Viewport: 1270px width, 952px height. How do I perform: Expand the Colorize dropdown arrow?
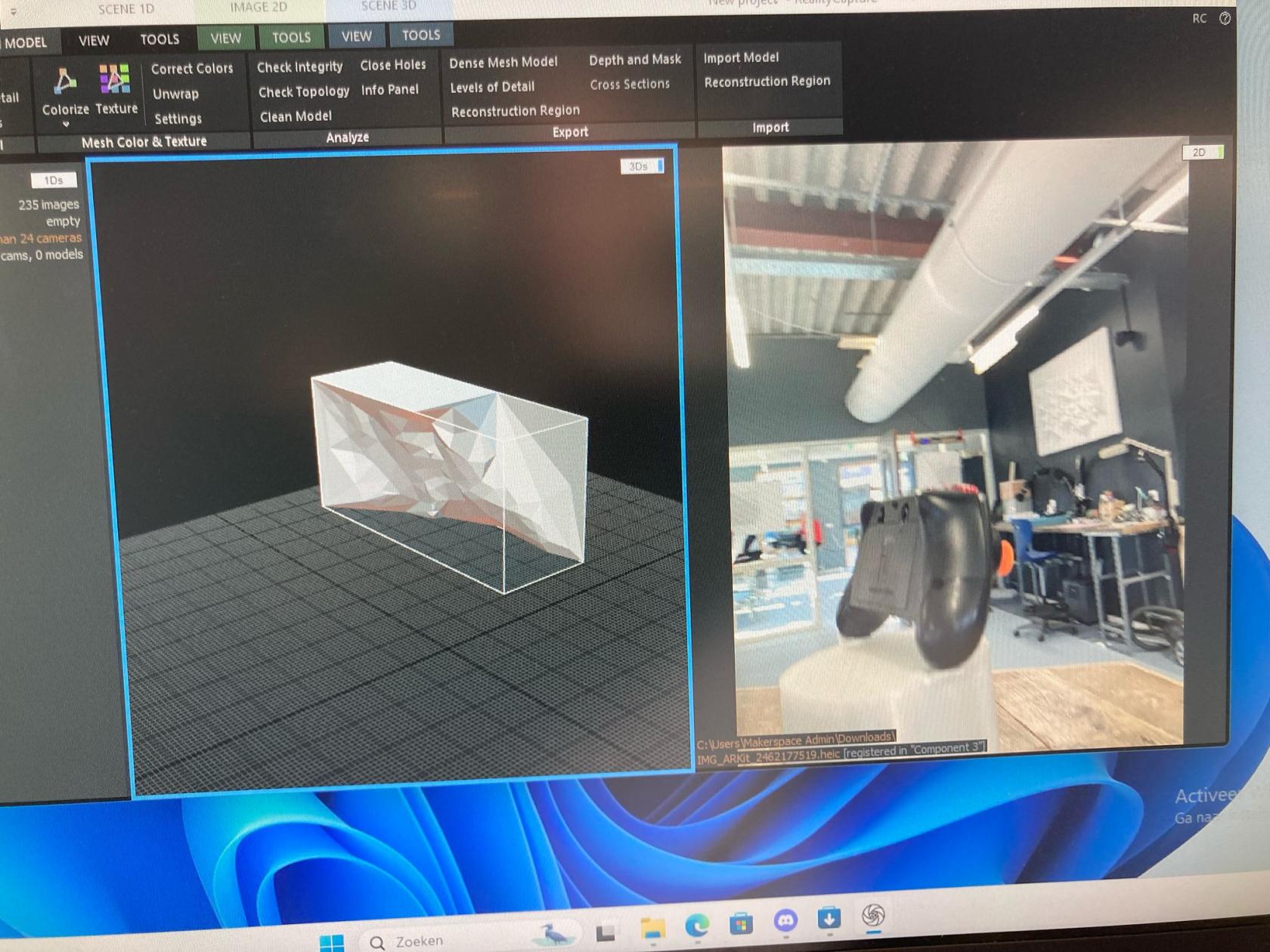66,124
